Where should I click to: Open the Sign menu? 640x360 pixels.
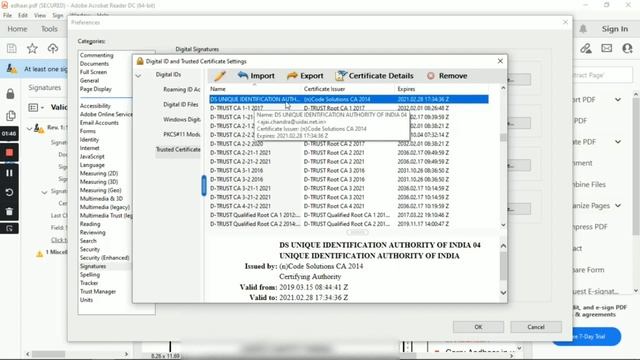58,15
